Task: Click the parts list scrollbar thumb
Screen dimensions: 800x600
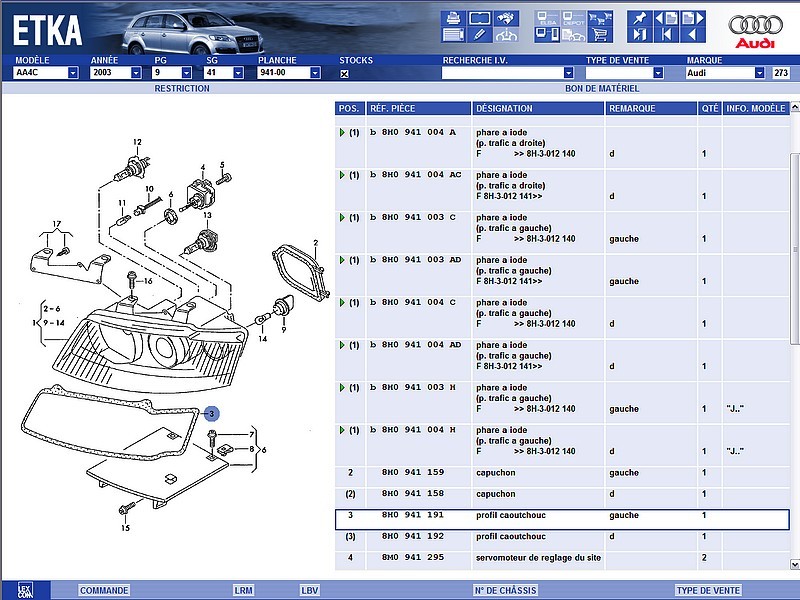Action: pyautogui.click(x=794, y=249)
